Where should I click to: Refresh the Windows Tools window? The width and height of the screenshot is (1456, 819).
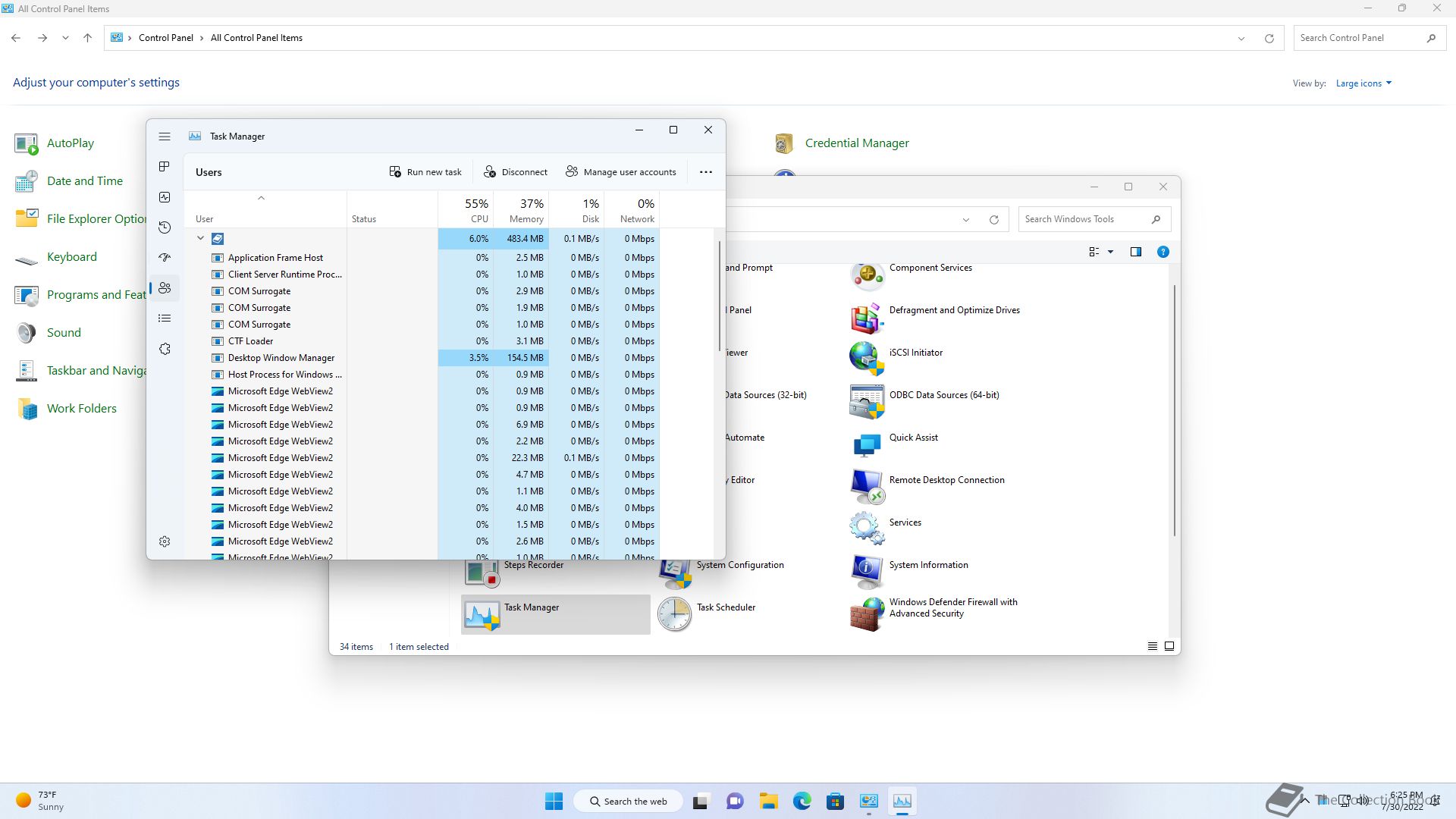point(993,220)
